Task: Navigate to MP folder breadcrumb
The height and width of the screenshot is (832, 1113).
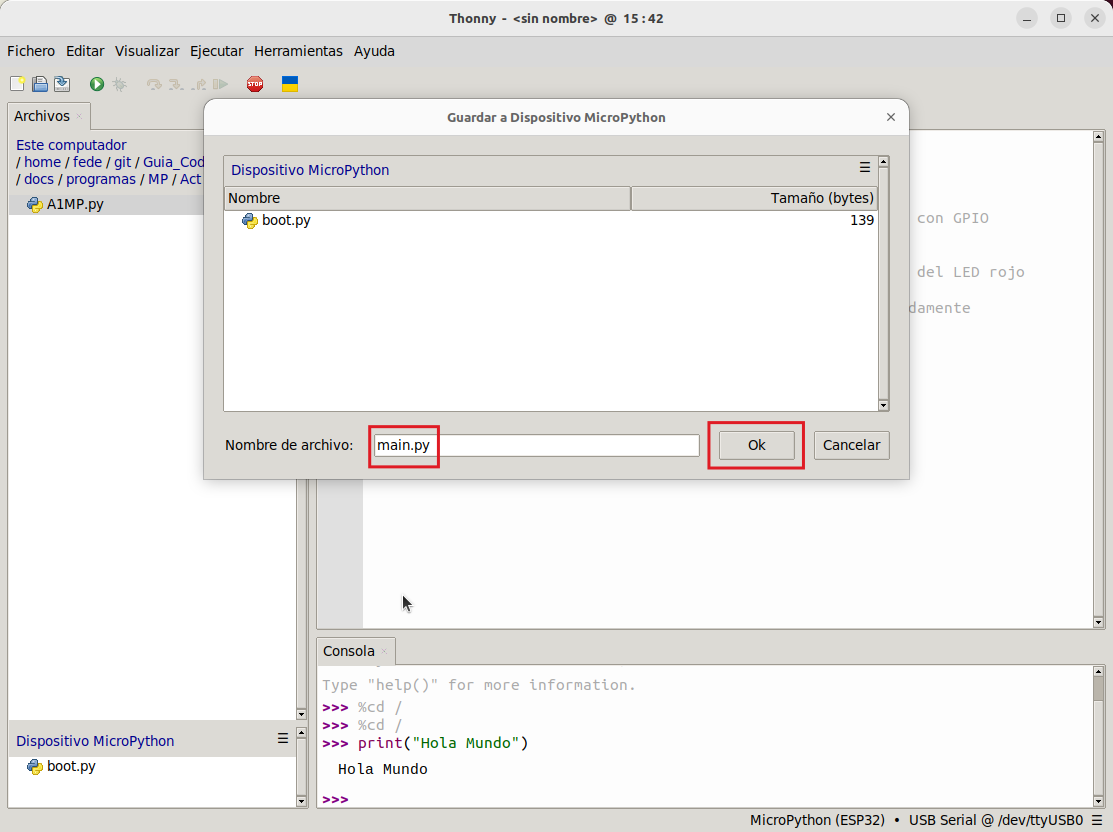Action: (158, 179)
